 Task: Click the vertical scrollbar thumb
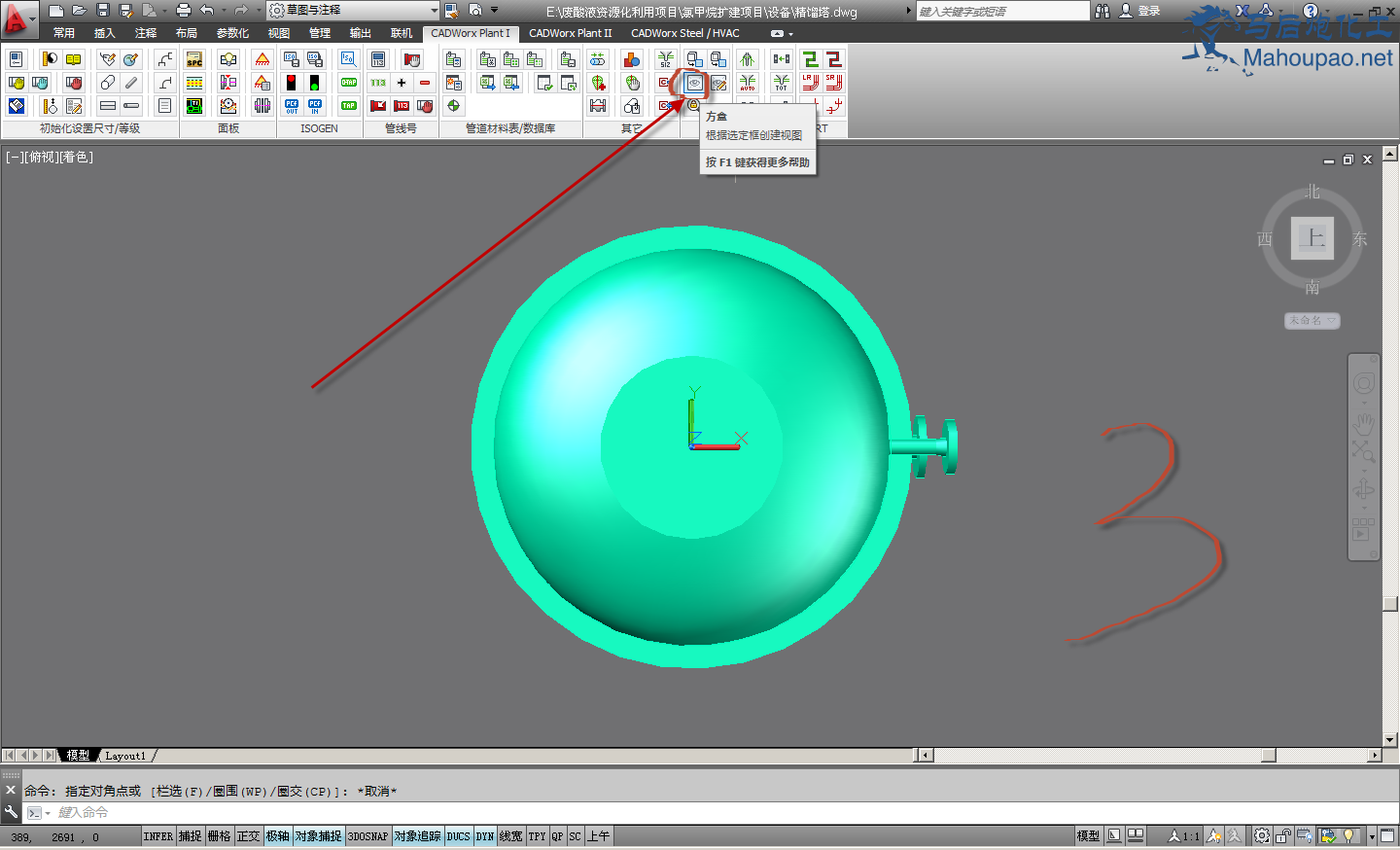[x=1390, y=604]
